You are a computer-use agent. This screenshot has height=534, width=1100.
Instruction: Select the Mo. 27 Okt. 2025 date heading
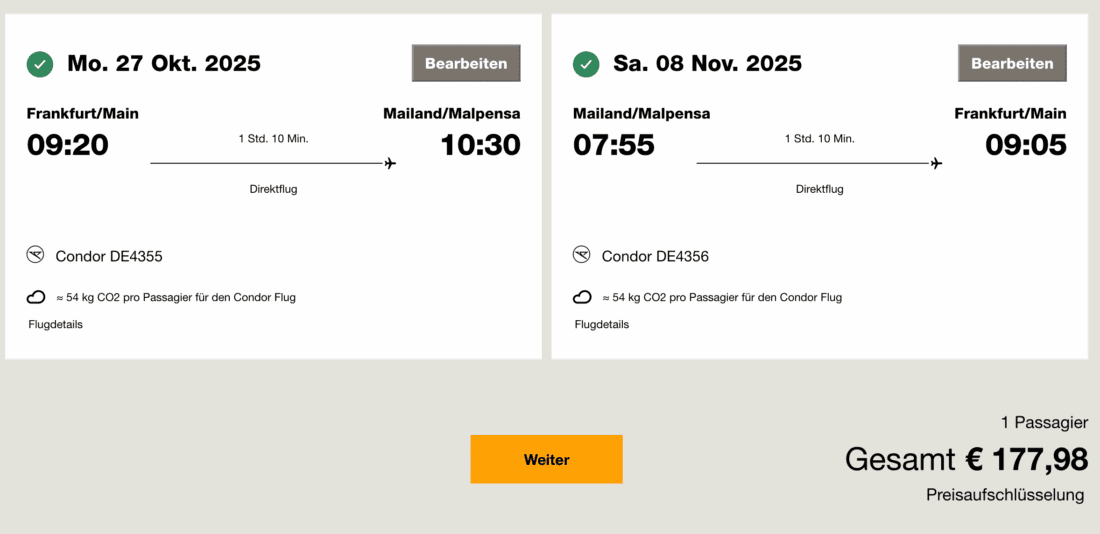164,64
